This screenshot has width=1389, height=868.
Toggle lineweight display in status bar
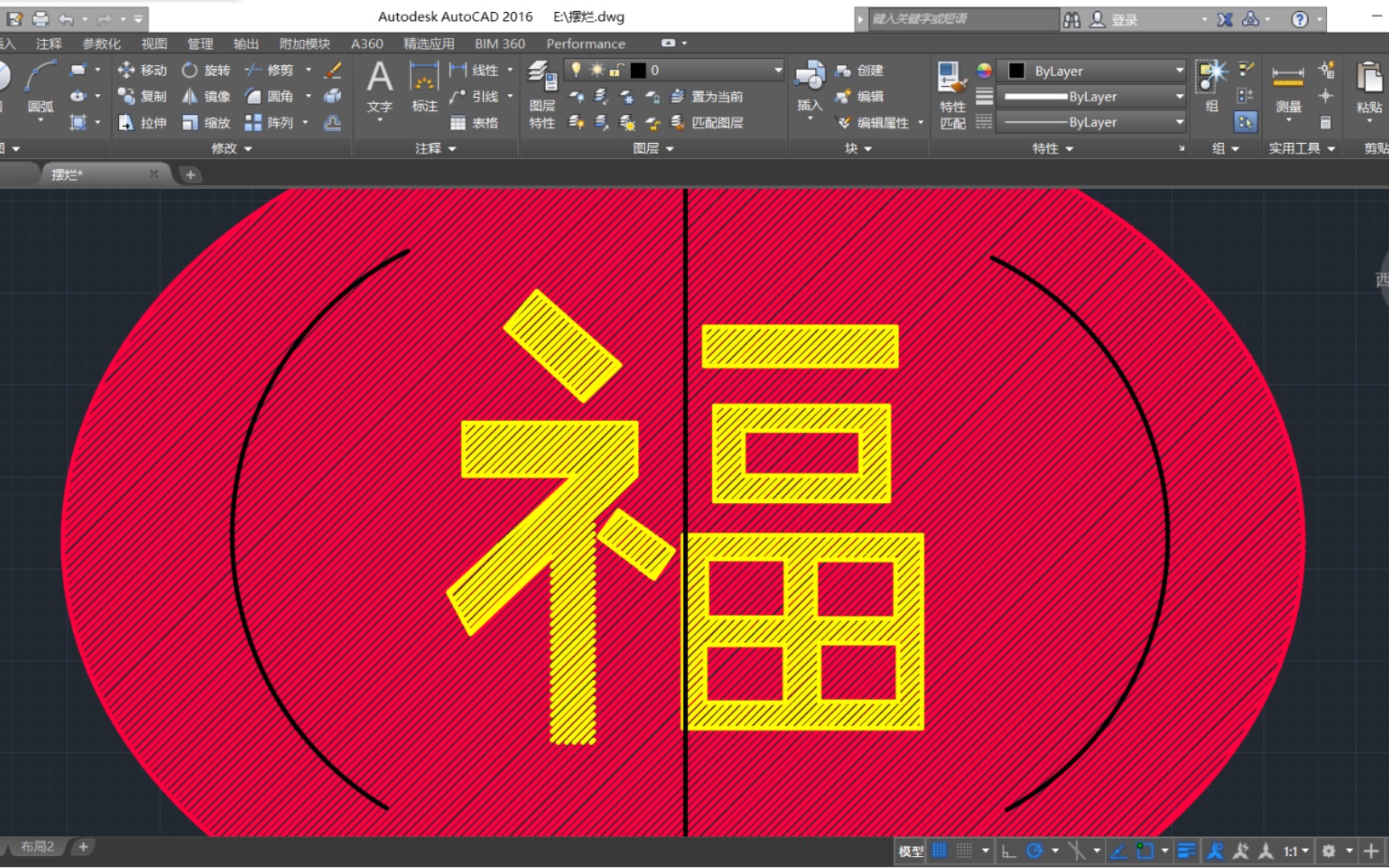point(1186,850)
